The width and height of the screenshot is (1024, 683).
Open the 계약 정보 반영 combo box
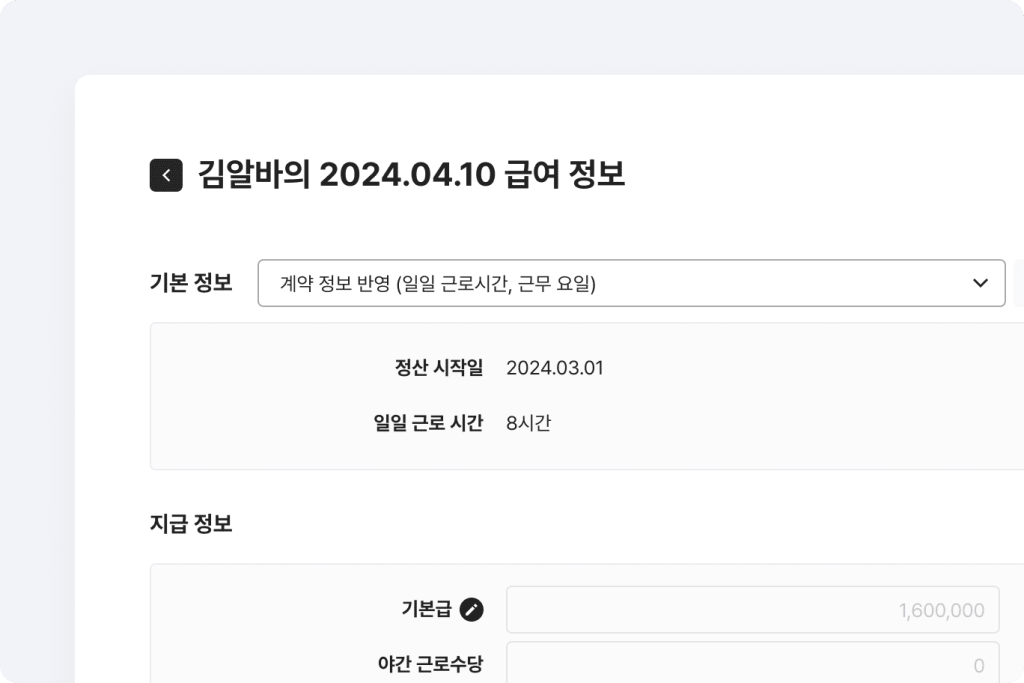point(630,284)
